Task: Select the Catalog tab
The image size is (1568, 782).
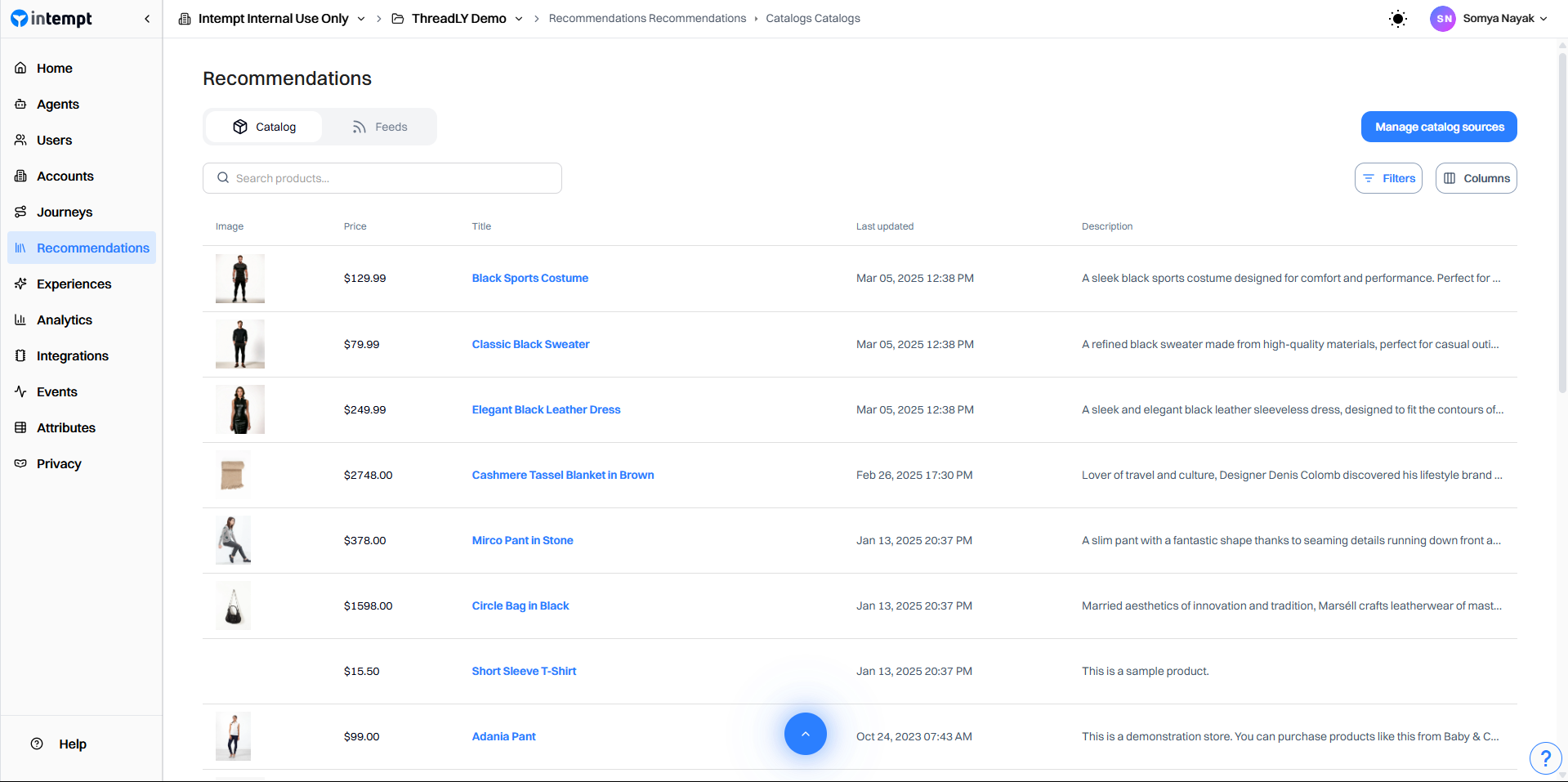Action: pos(264,127)
